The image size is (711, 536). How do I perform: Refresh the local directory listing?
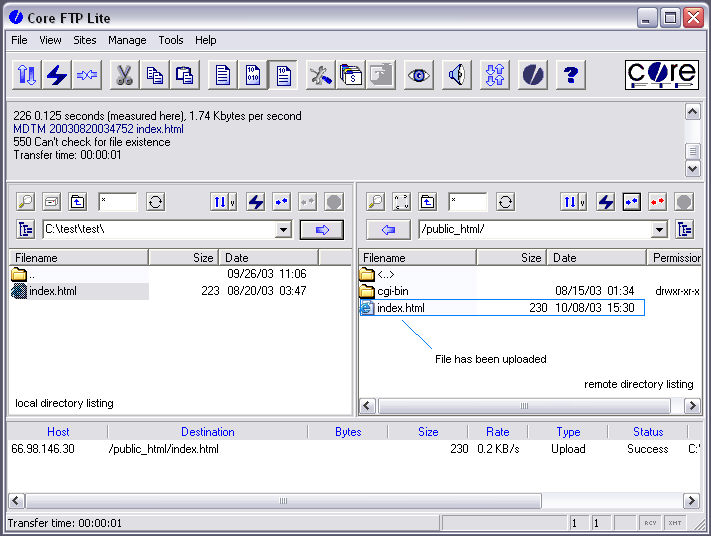[x=155, y=202]
